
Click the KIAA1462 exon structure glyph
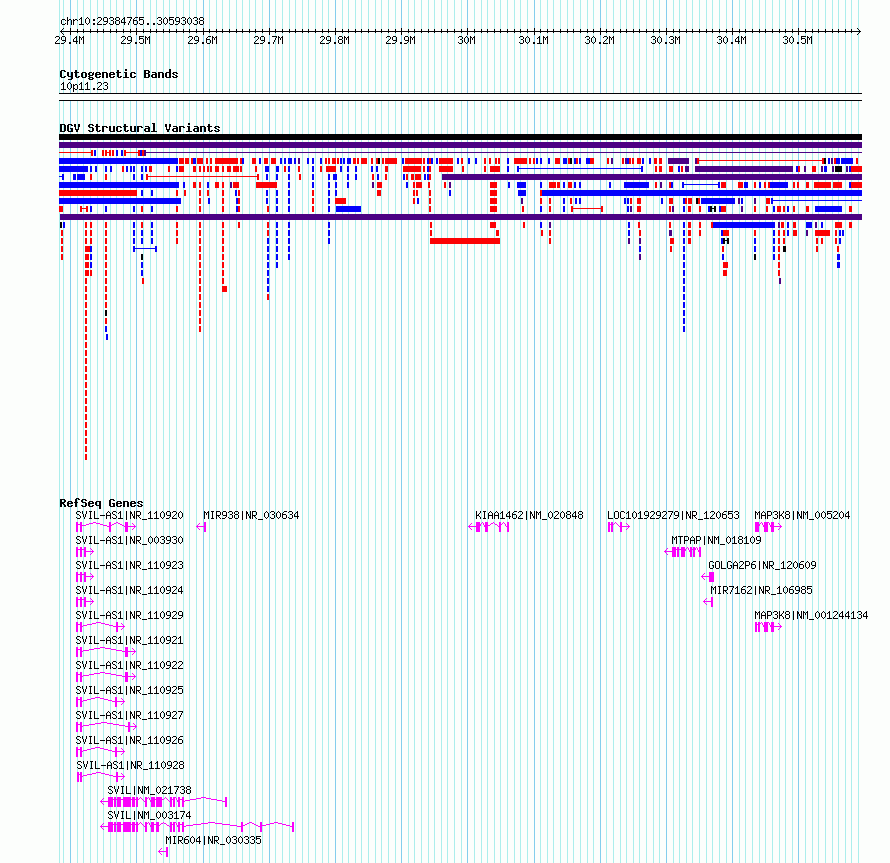[x=489, y=527]
